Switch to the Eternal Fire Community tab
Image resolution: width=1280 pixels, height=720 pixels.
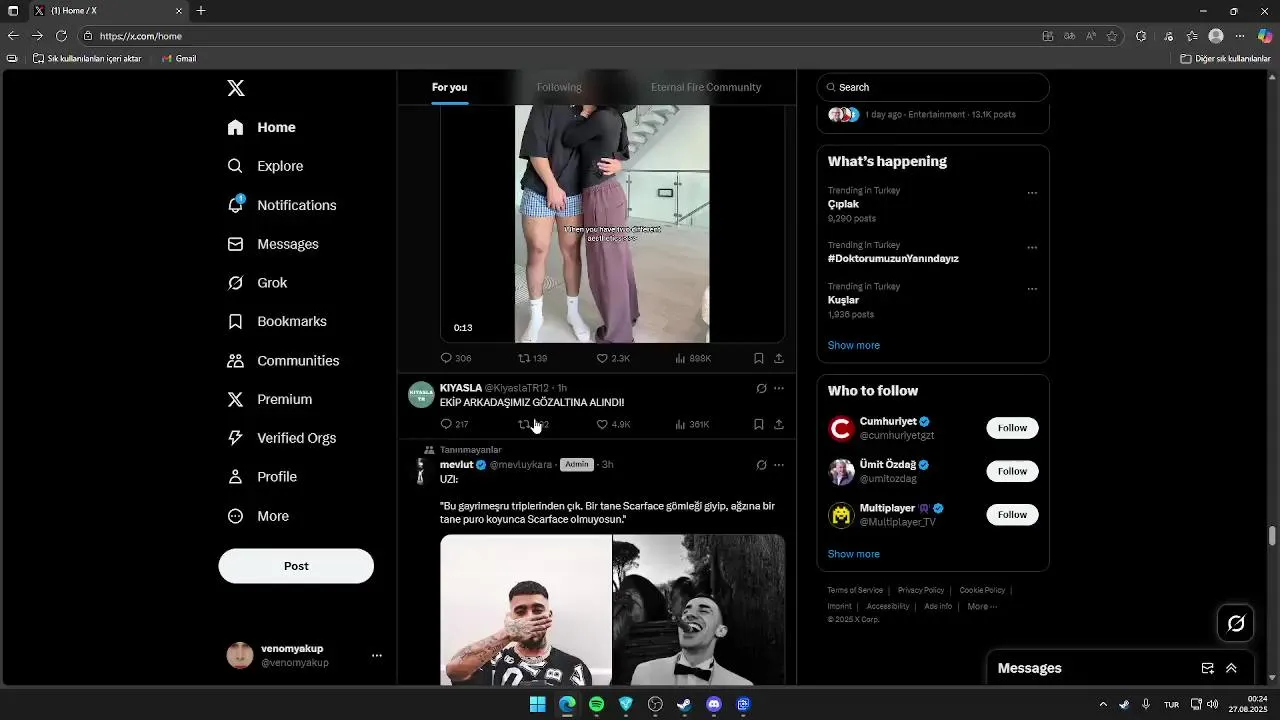coord(706,87)
